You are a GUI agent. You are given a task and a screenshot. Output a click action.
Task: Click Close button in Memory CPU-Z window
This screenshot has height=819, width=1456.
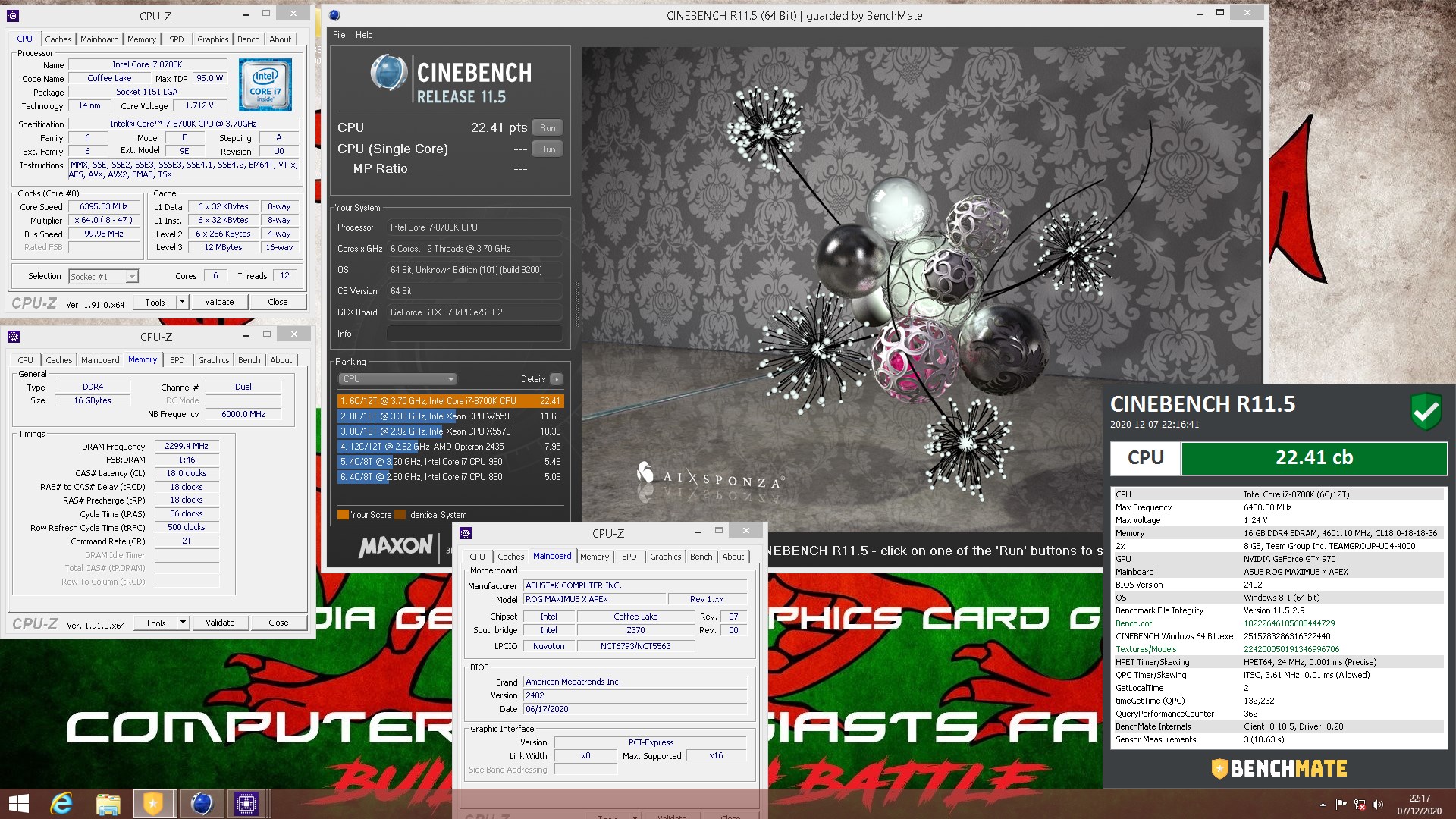(x=278, y=623)
